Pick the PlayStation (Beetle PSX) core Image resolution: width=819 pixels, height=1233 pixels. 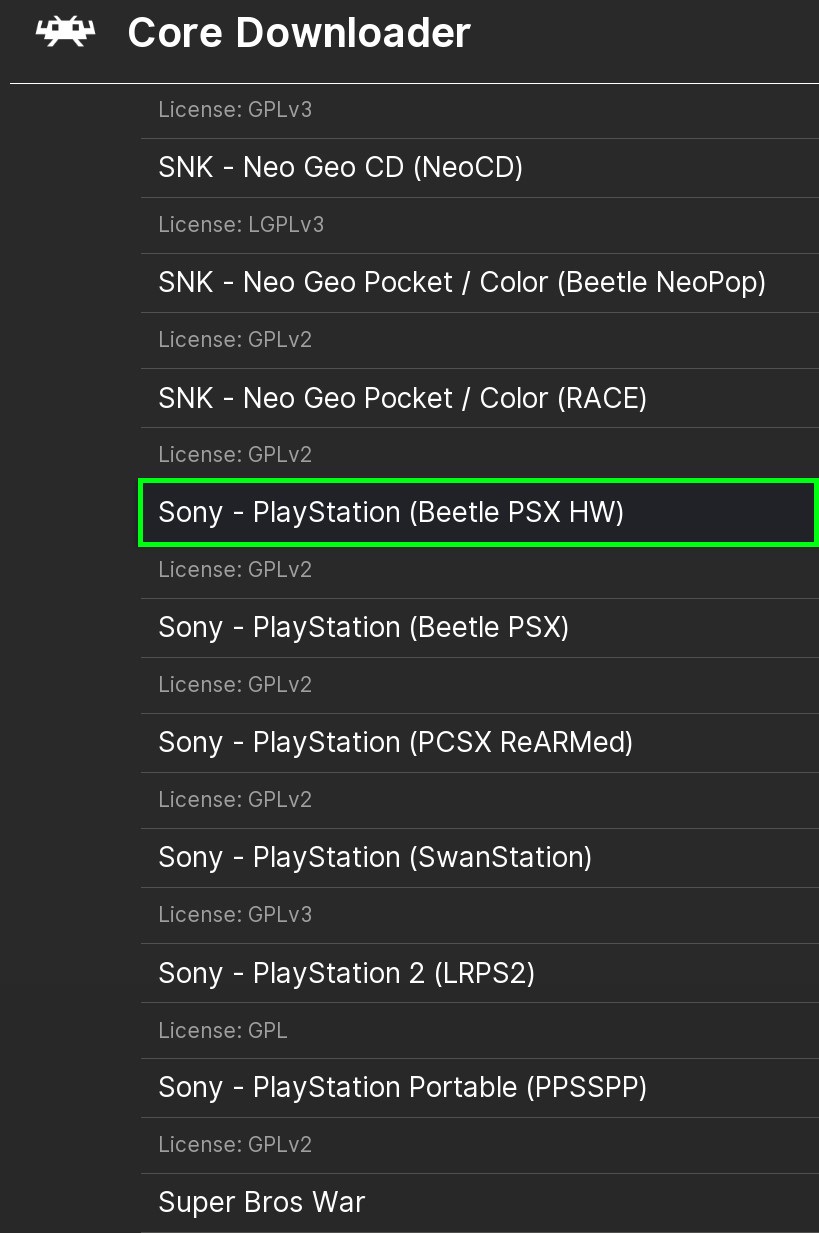coord(363,628)
